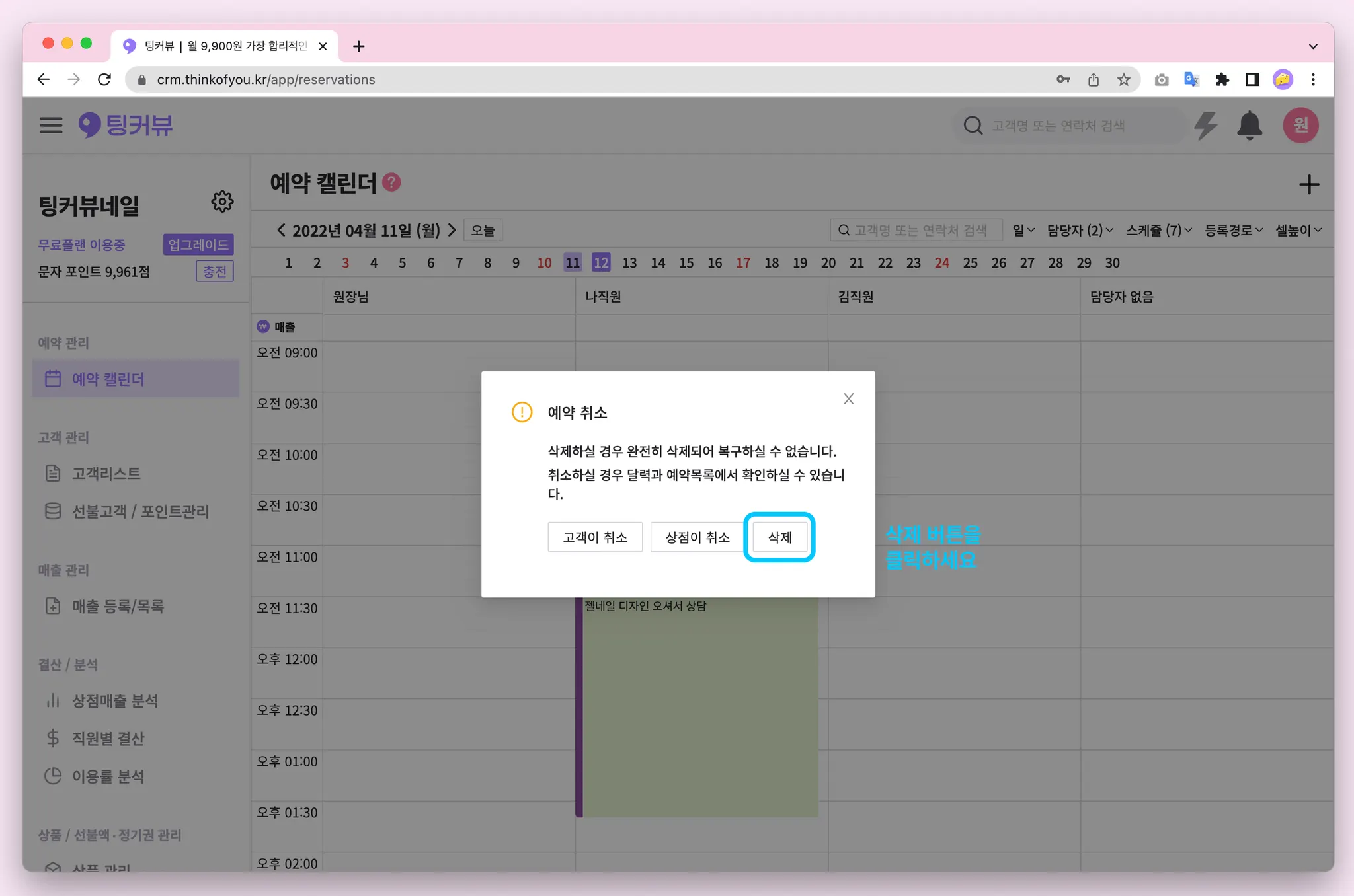Open the 등록경로 dropdown
Image resolution: width=1354 pixels, height=896 pixels.
pyautogui.click(x=1233, y=230)
